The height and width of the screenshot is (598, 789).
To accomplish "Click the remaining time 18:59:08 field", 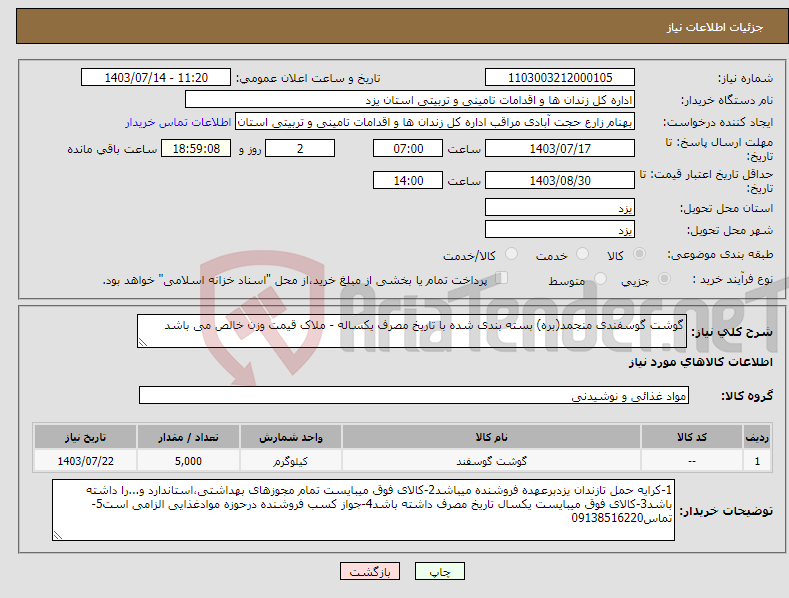I will (x=196, y=148).
